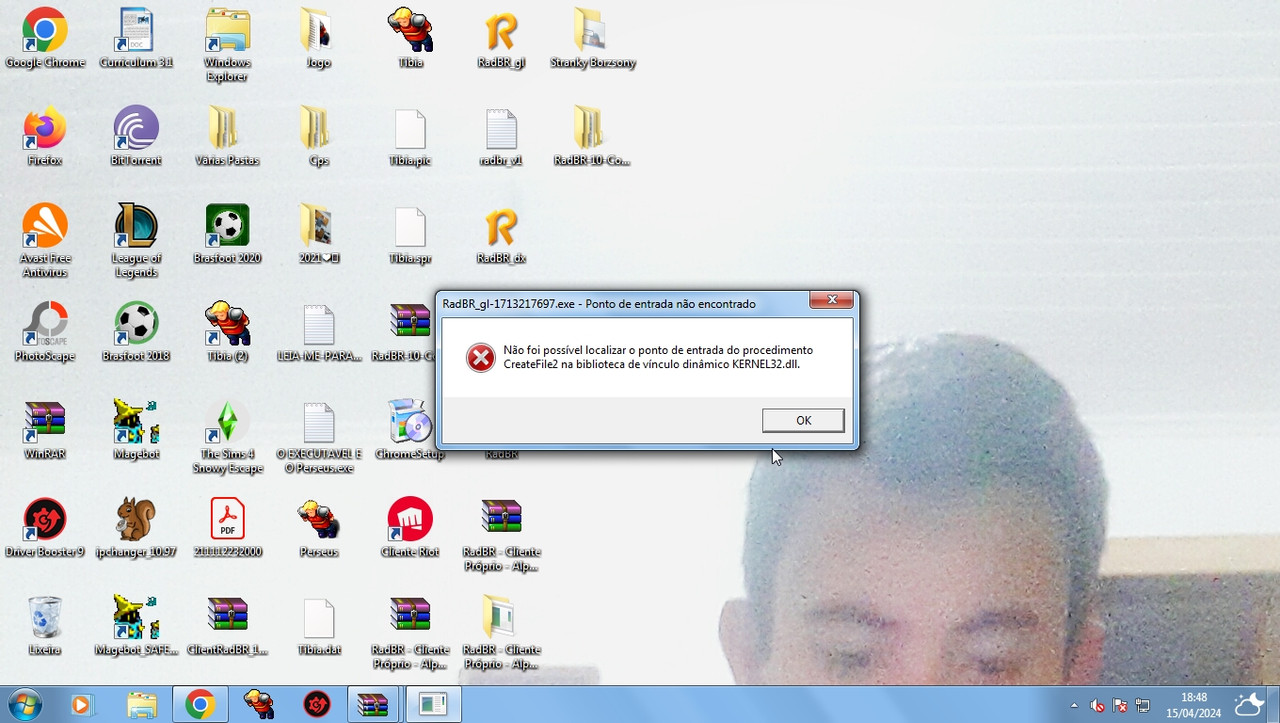Select The Sims 4 Snowy Escape icon
The image size is (1280, 723).
(227, 437)
